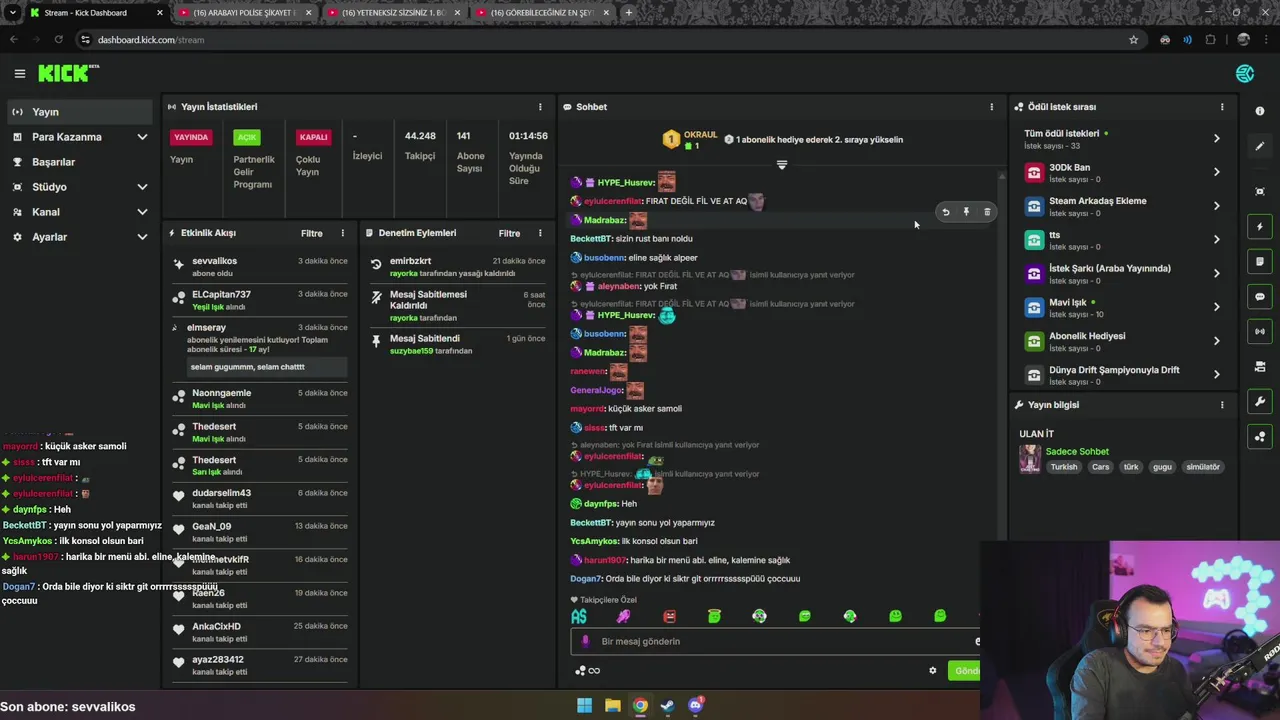Screen dimensions: 1280x720
Task: Open a new browser tab
Action: pyautogui.click(x=629, y=13)
